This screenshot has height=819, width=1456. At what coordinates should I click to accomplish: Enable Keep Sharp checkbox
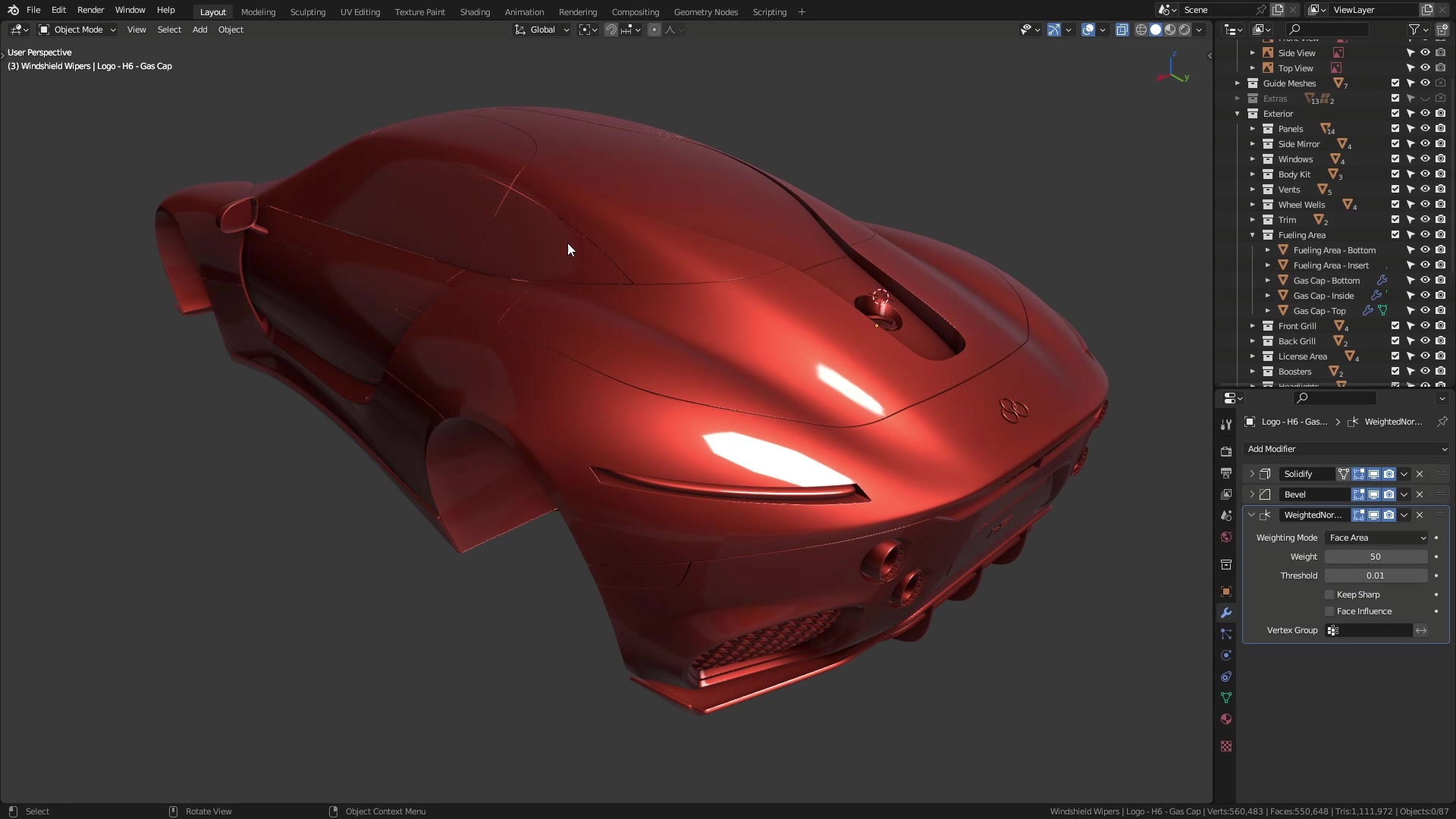(x=1329, y=595)
